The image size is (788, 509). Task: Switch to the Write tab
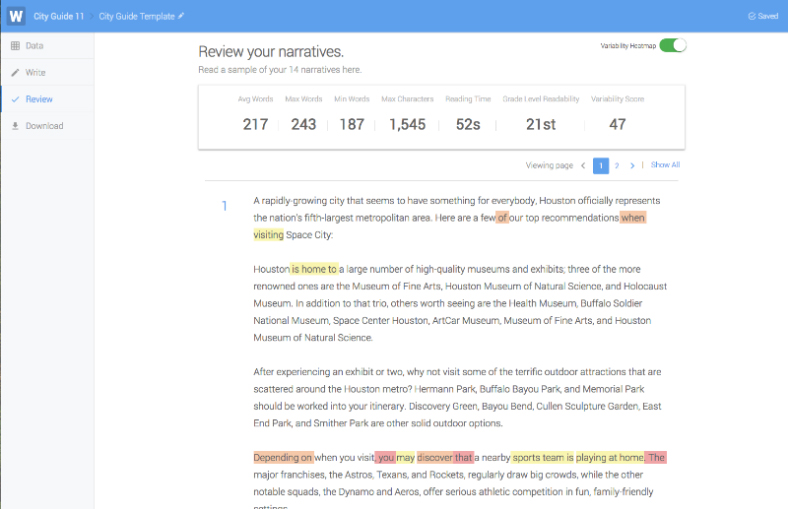click(x=35, y=73)
